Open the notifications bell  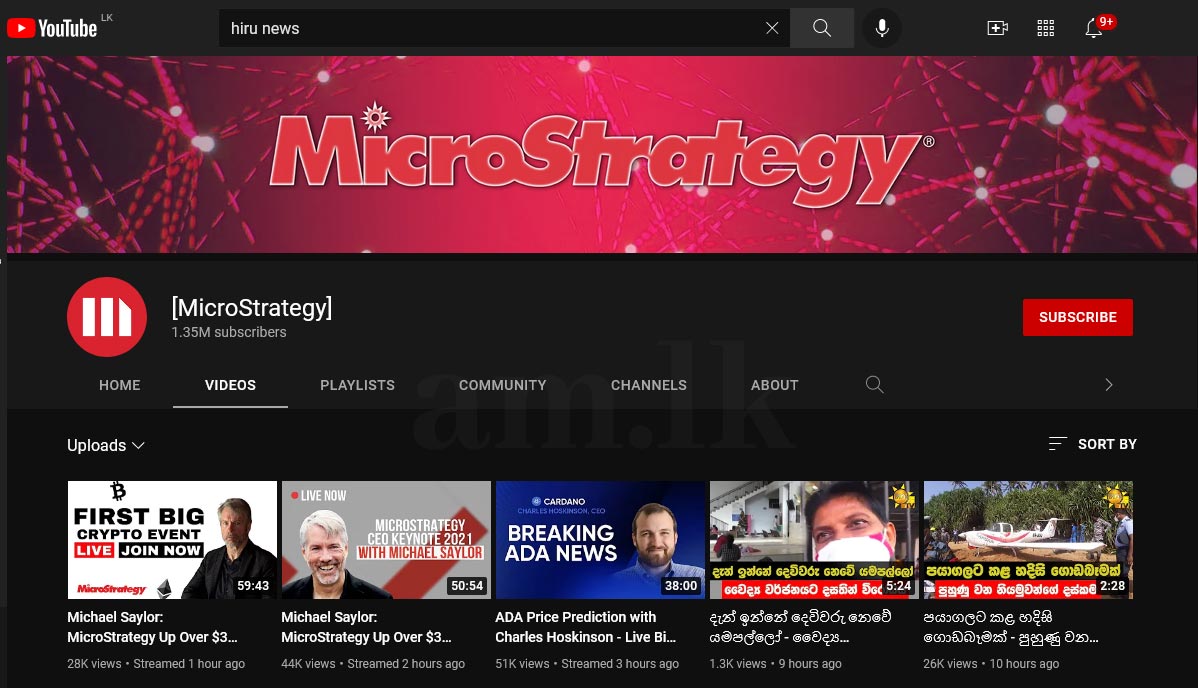point(1094,28)
